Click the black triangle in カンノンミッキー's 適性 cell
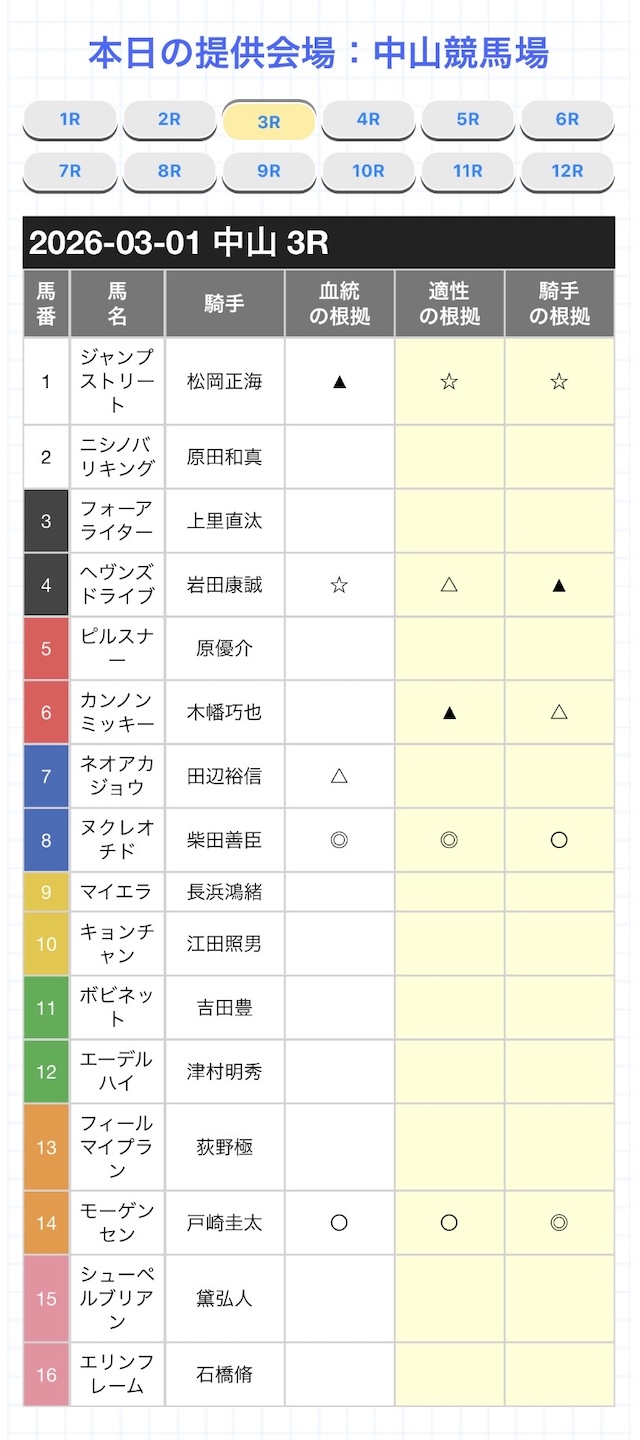Viewport: 640px width, 1440px height. pyautogui.click(x=449, y=712)
